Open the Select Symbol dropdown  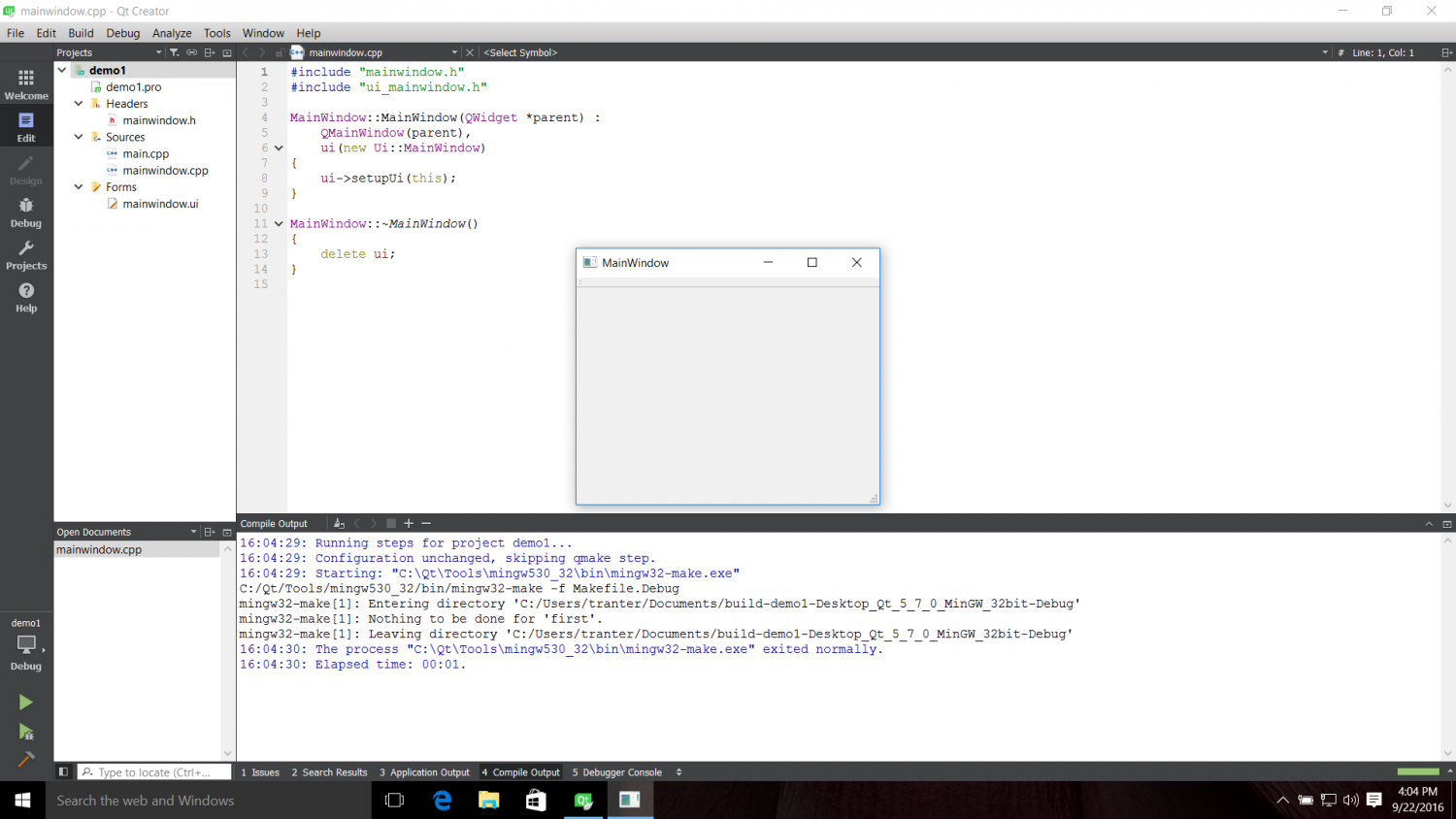tap(903, 52)
